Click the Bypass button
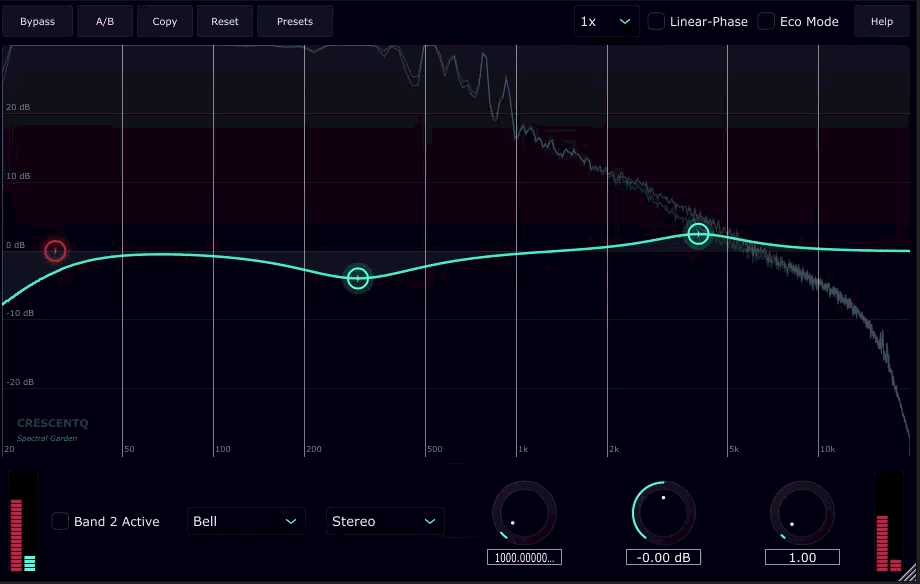 (38, 21)
